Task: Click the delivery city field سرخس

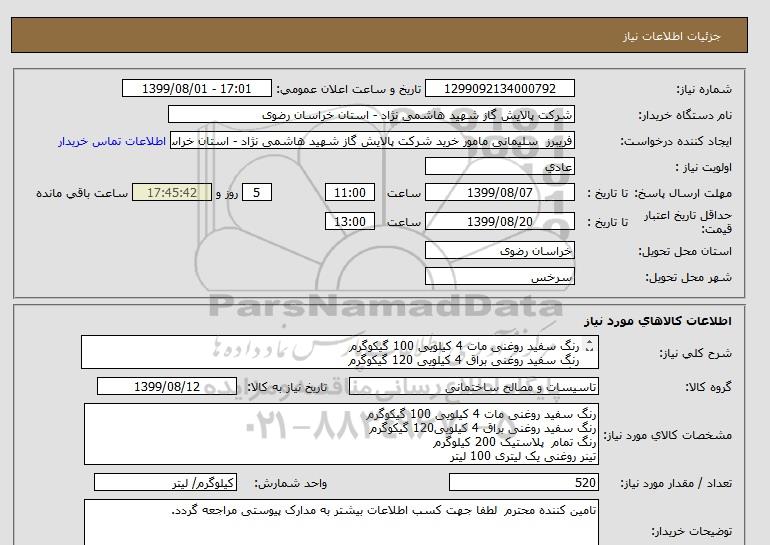Action: click(499, 276)
